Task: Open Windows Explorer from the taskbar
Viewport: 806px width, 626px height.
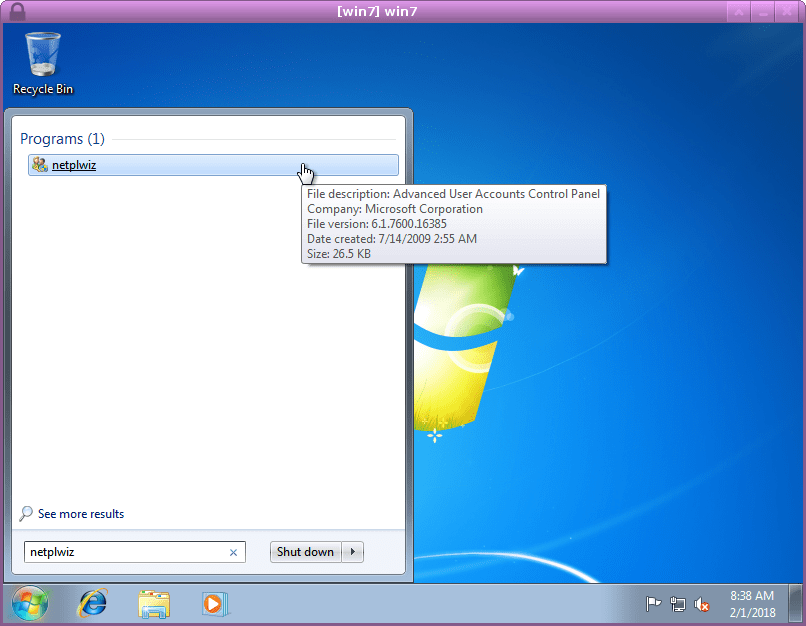Action: coord(154,604)
